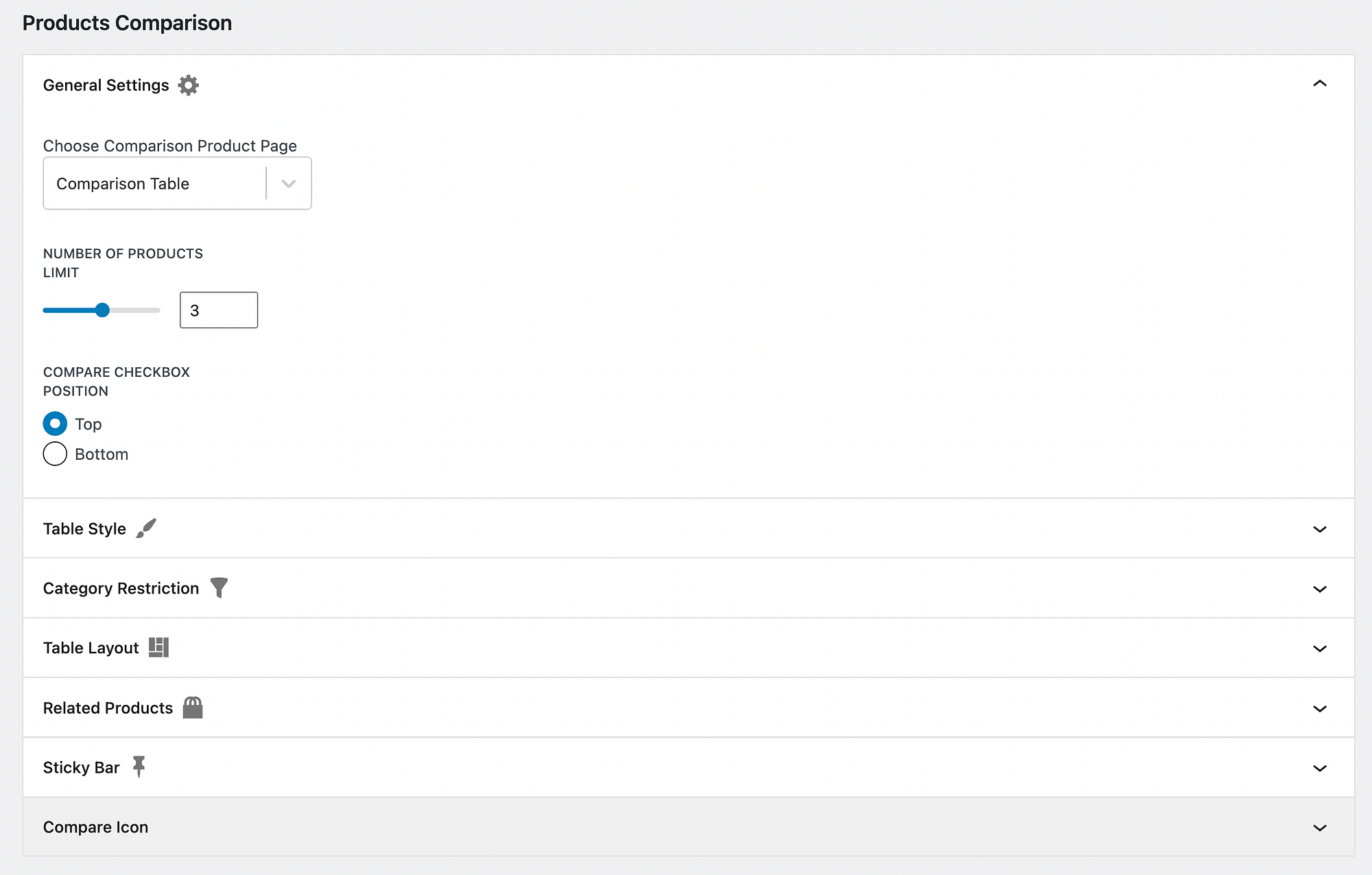Screen dimensions: 1372x875
Task: Click the pin icon next to Sticky Bar
Action: point(139,767)
